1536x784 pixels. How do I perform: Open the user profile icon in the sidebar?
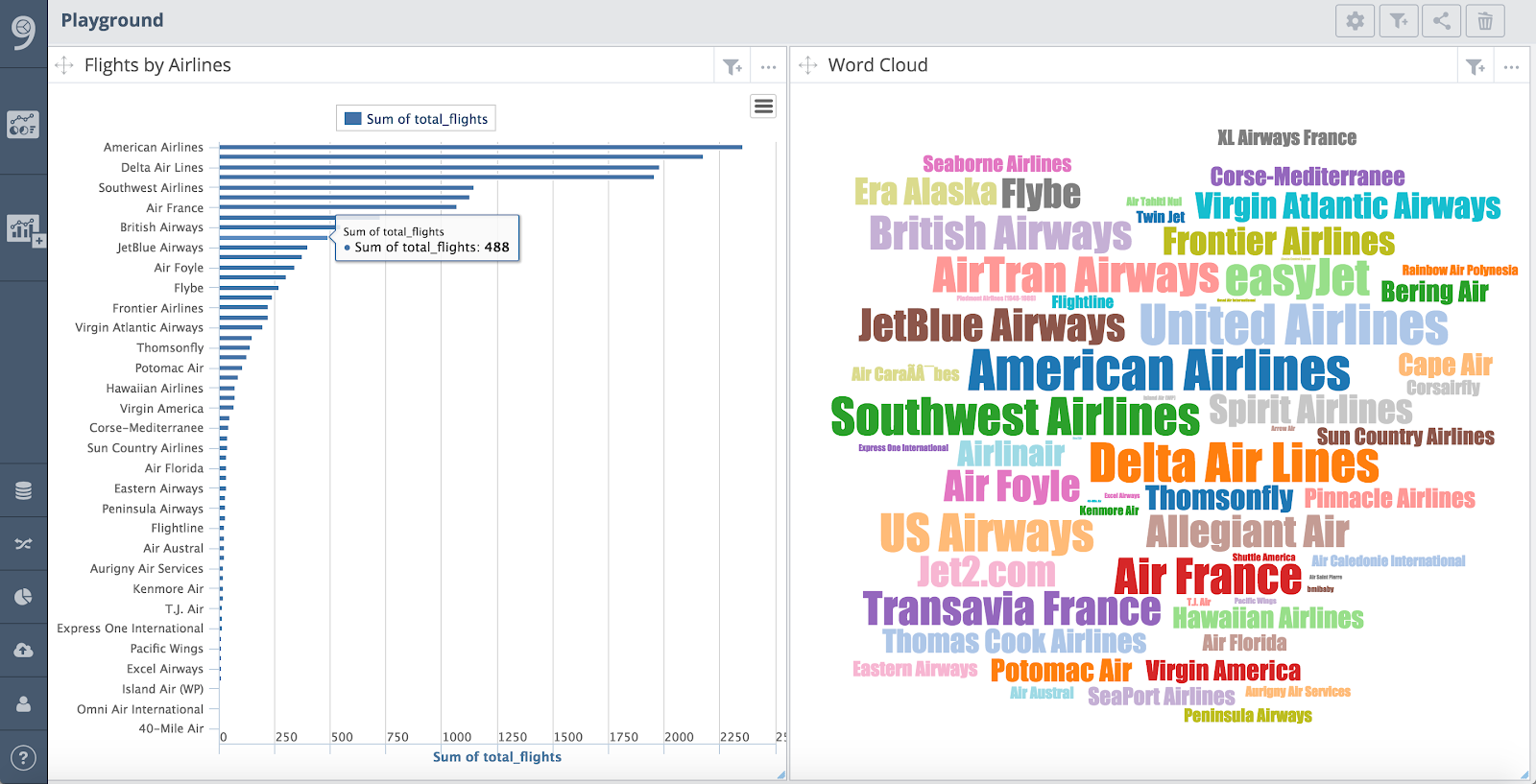pos(23,703)
